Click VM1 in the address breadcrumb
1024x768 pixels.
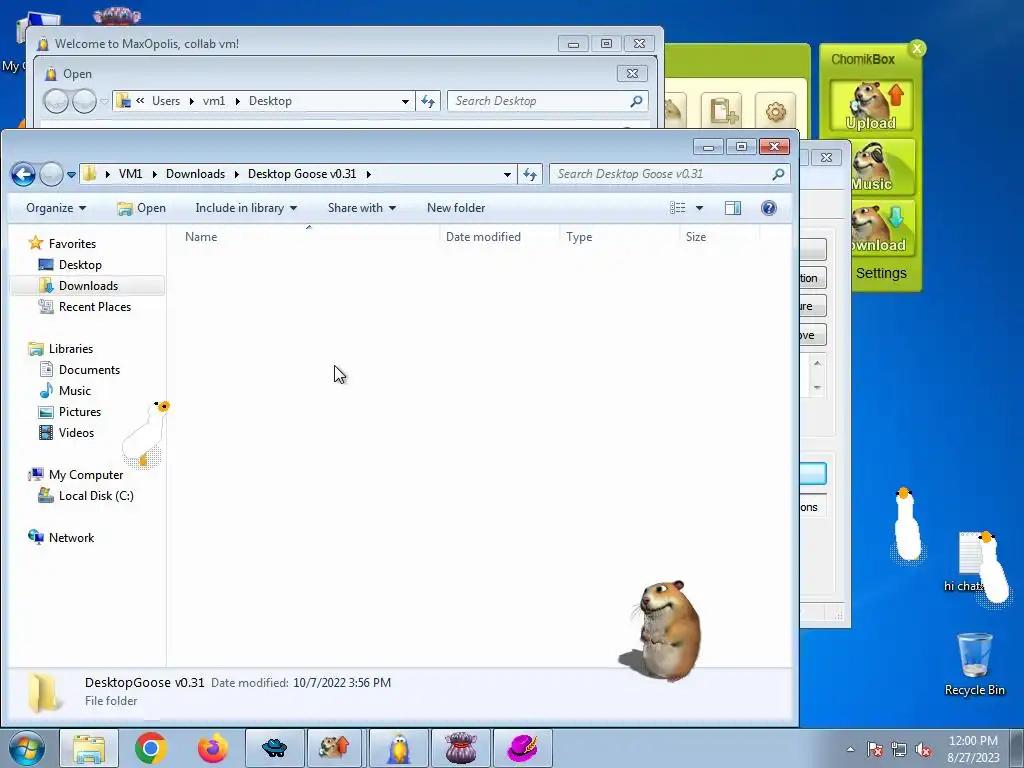click(x=130, y=174)
